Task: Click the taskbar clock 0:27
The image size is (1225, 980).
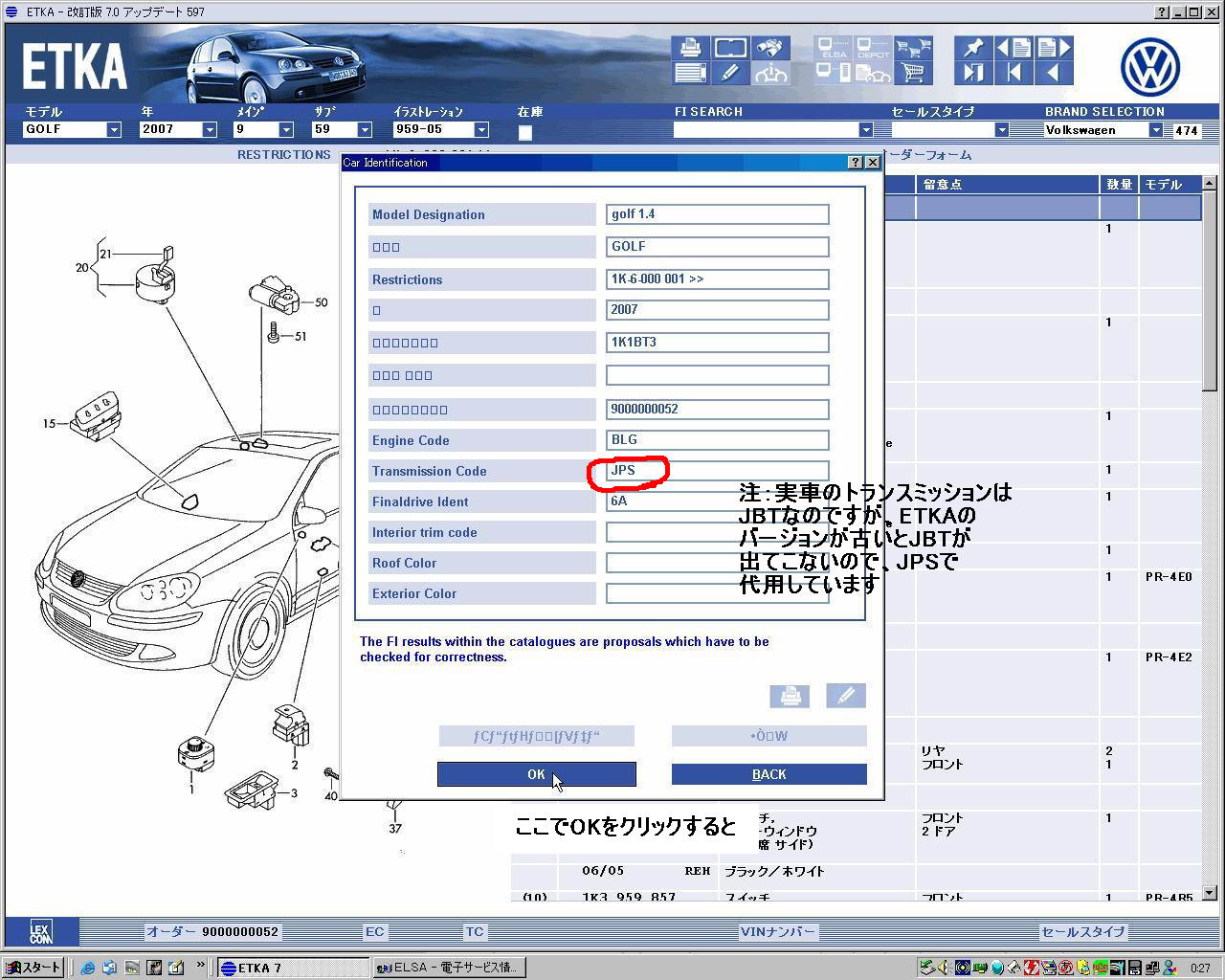Action: tap(1200, 968)
